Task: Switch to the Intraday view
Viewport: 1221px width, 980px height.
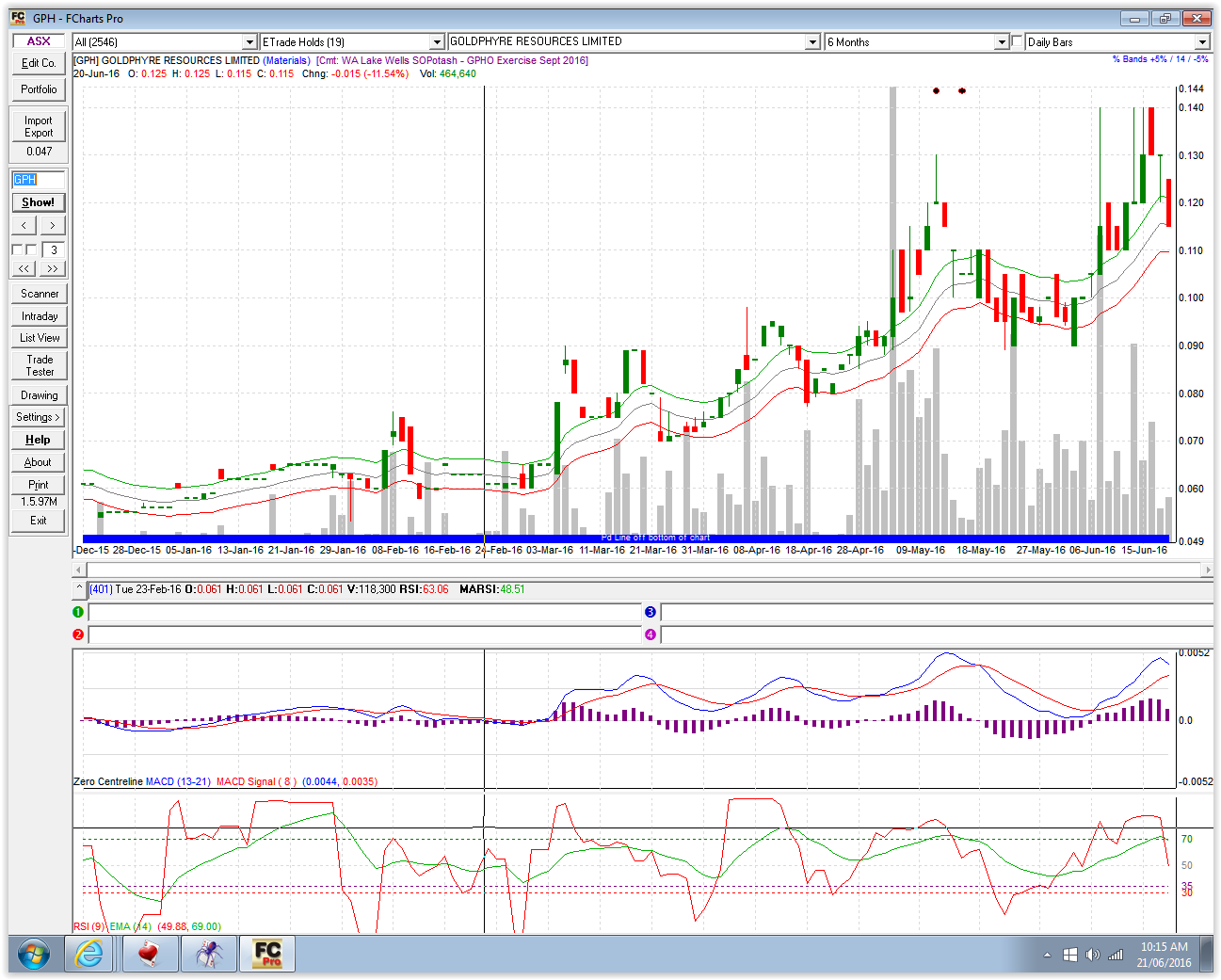Action: pos(39,316)
